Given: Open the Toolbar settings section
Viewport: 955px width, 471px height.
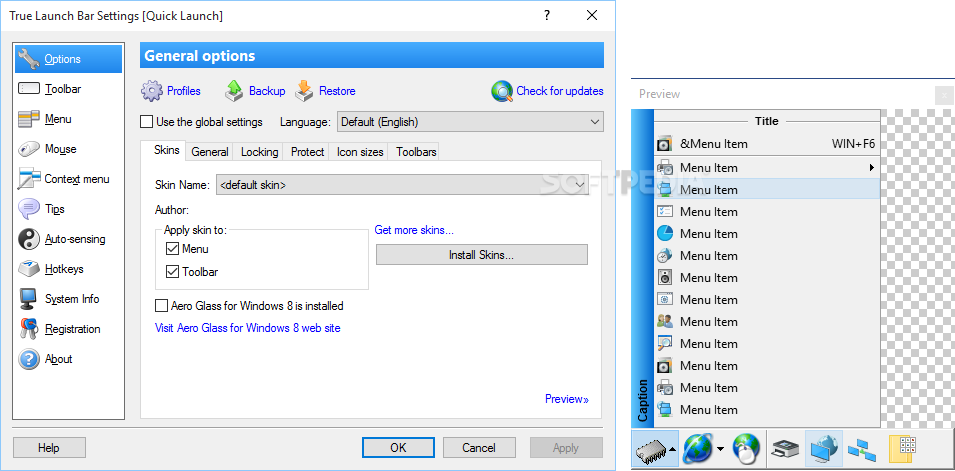Looking at the screenshot, I should [62, 89].
